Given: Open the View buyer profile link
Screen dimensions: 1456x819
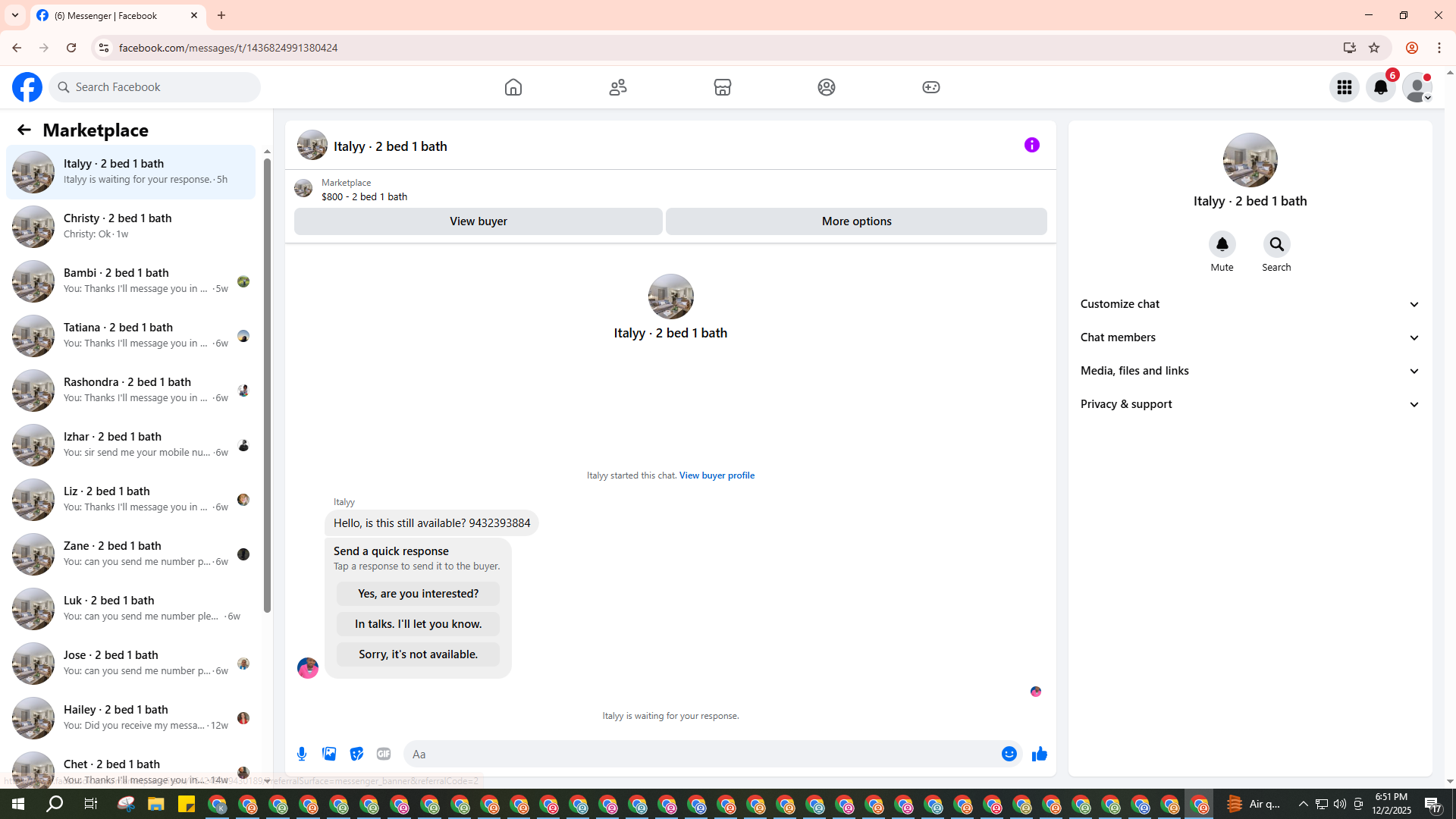Looking at the screenshot, I should (716, 475).
